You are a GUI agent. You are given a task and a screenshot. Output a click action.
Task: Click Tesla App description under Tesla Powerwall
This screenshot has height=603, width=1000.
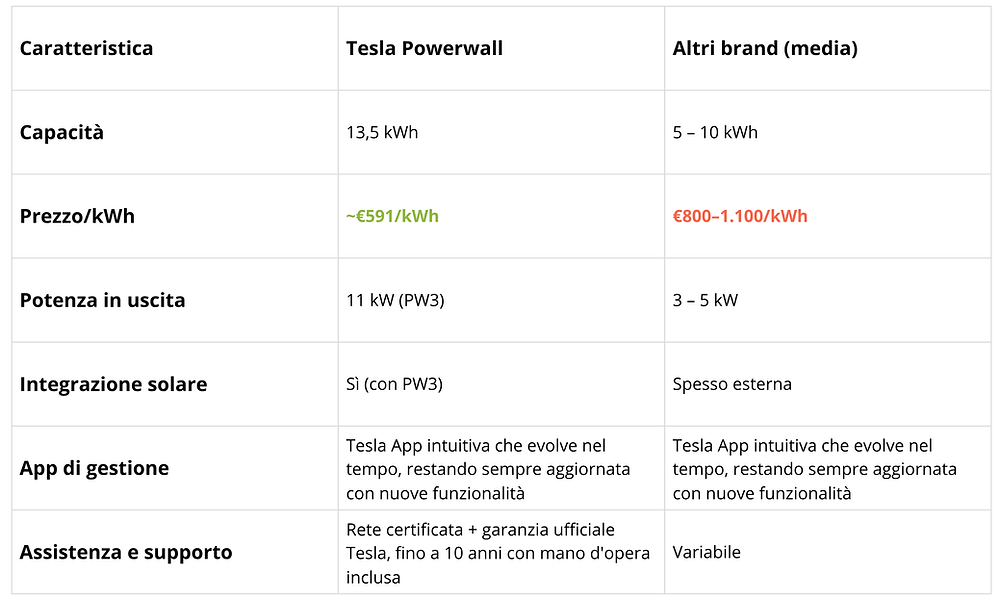pyautogui.click(x=488, y=469)
